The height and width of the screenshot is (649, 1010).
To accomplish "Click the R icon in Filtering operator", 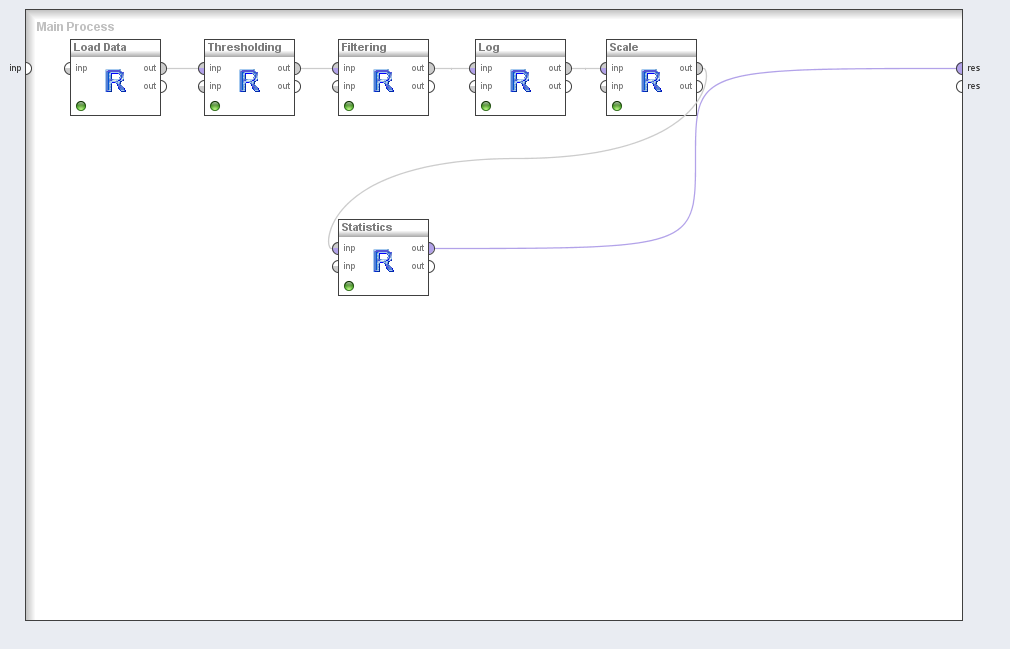I will click(384, 81).
